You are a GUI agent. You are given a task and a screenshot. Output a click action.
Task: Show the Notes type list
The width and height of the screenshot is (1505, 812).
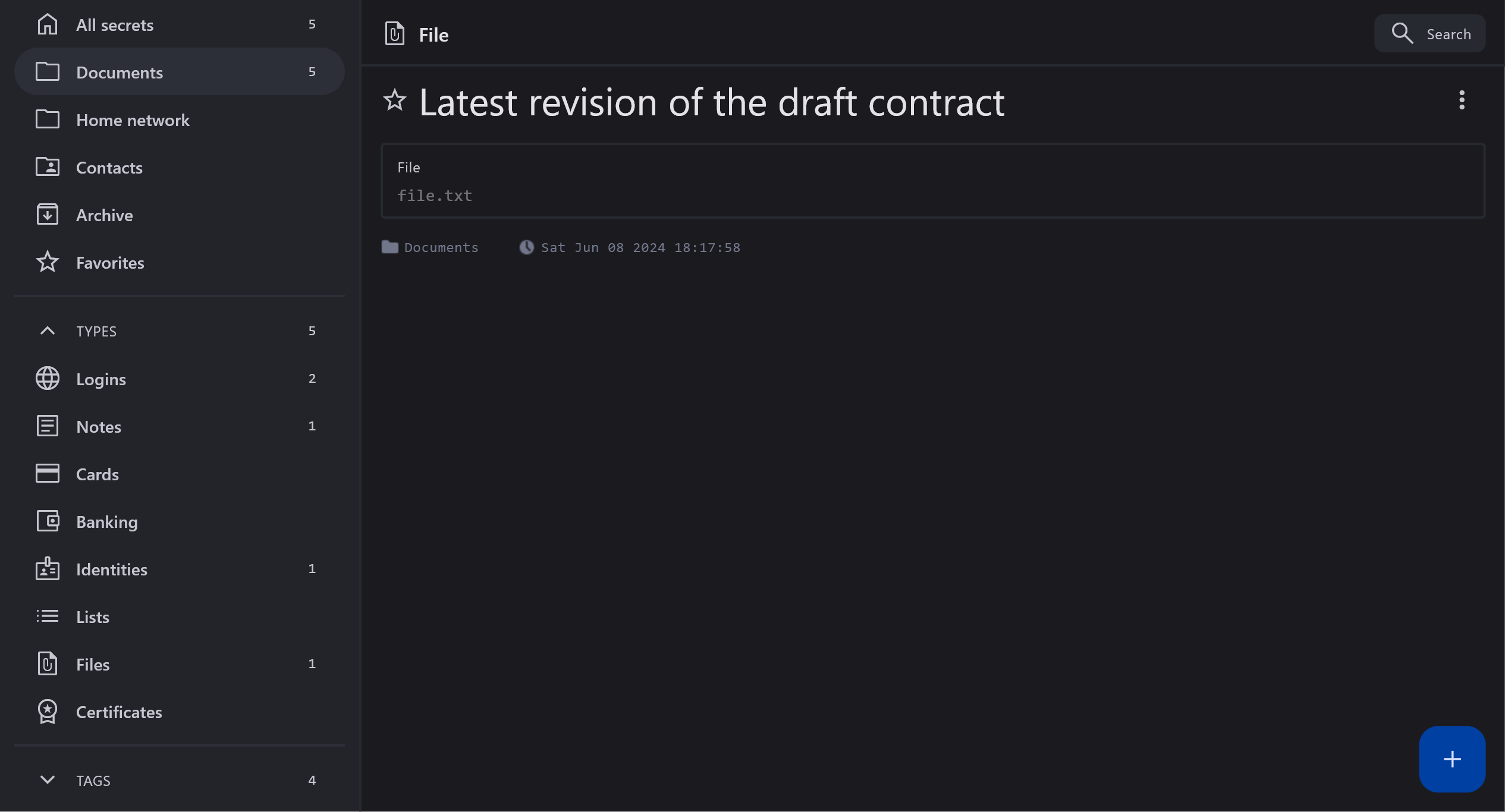tap(99, 427)
